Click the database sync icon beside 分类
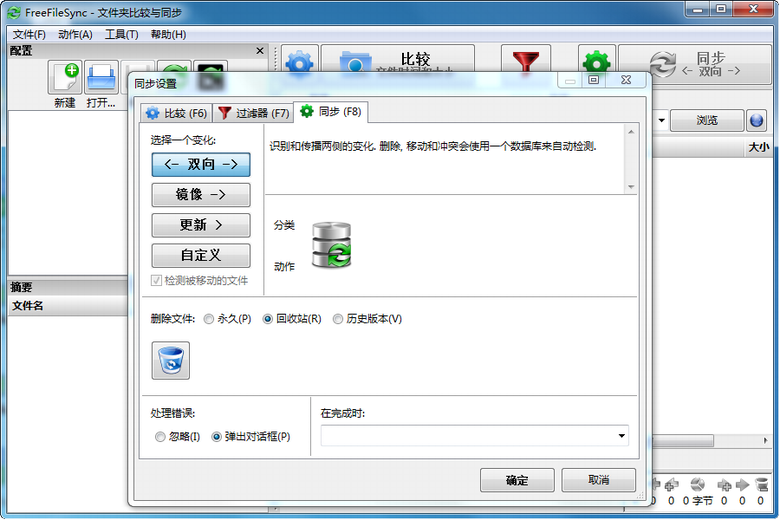Image resolution: width=780 pixels, height=520 pixels. point(331,245)
